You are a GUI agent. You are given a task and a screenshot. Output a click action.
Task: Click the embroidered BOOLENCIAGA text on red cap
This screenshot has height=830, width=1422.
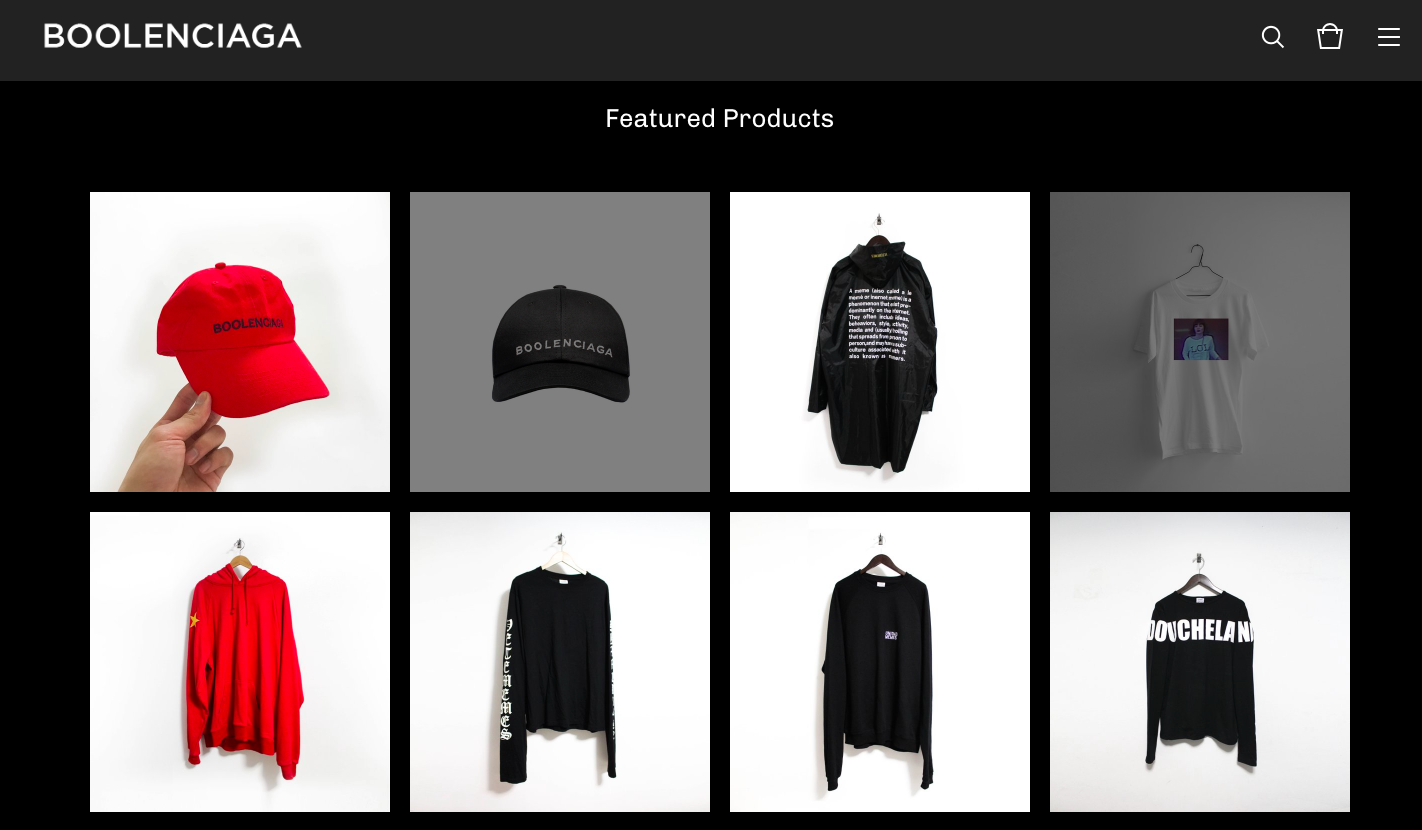coord(249,325)
